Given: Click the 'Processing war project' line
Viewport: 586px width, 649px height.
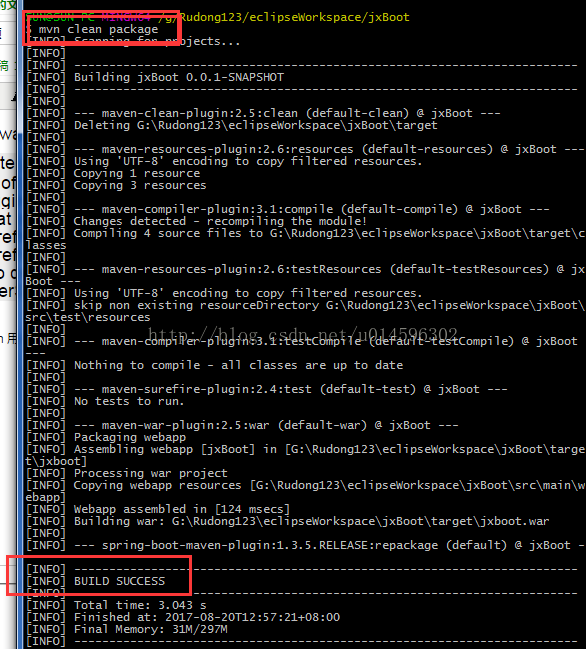Looking at the screenshot, I should click(127, 474).
